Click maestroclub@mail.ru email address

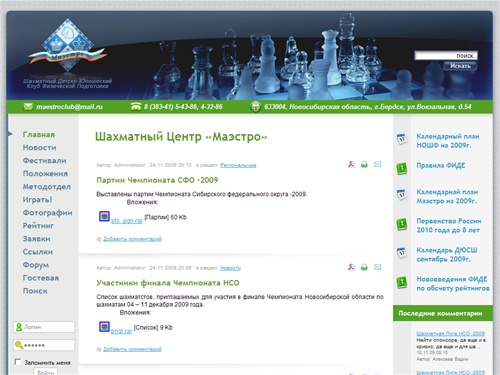(x=69, y=107)
